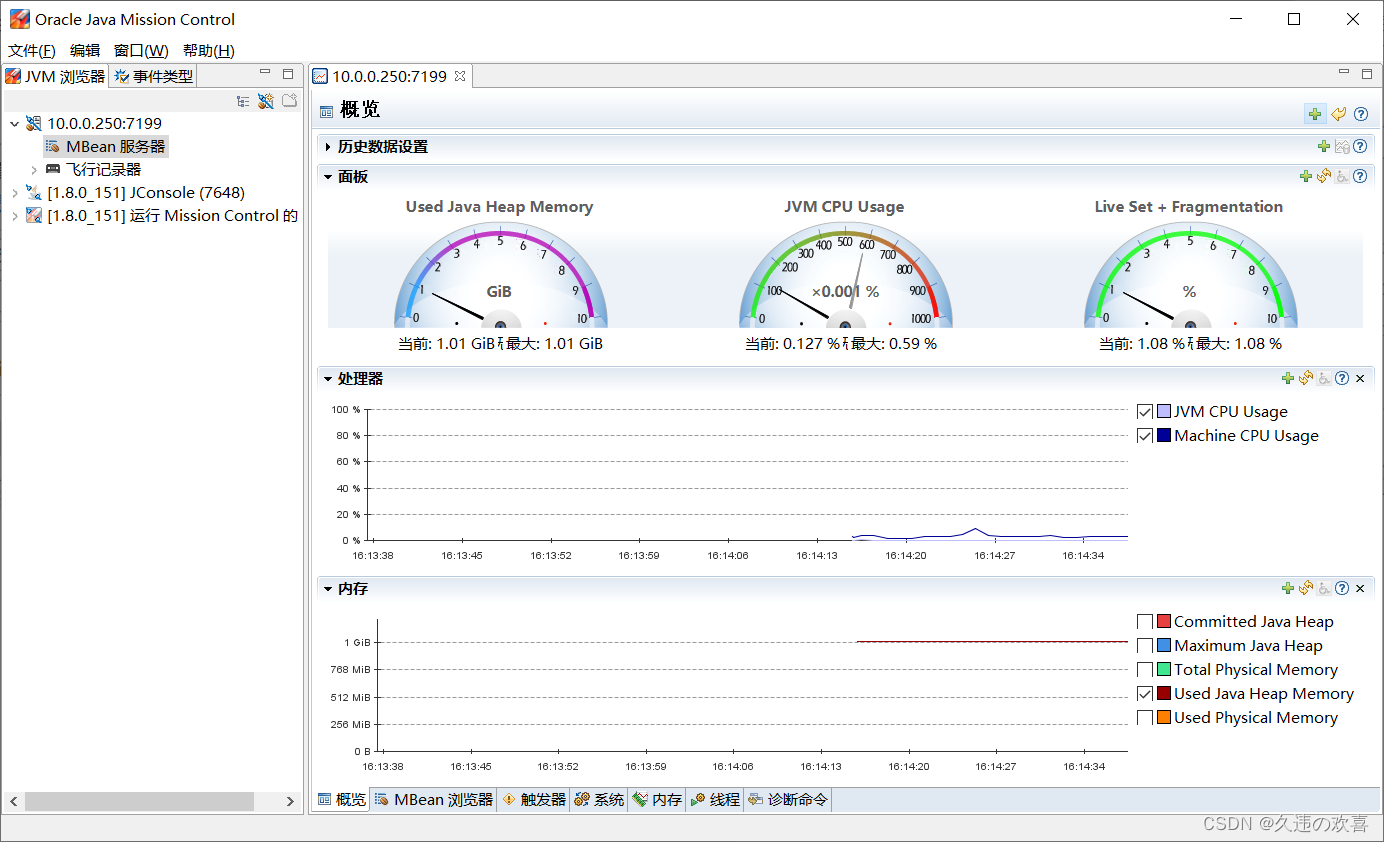Click the JVM CPU Usage color swatch
The width and height of the screenshot is (1384, 842).
(1164, 412)
